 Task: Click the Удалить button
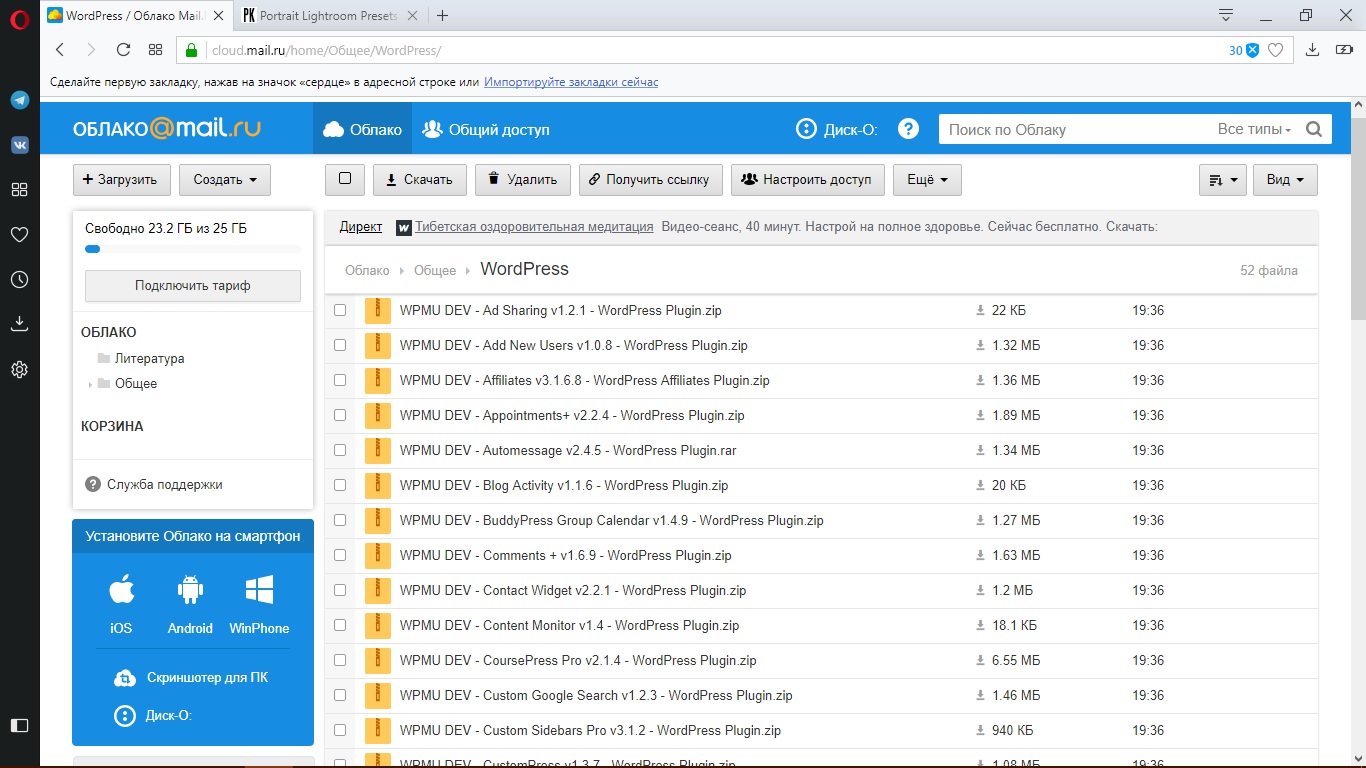[523, 180]
